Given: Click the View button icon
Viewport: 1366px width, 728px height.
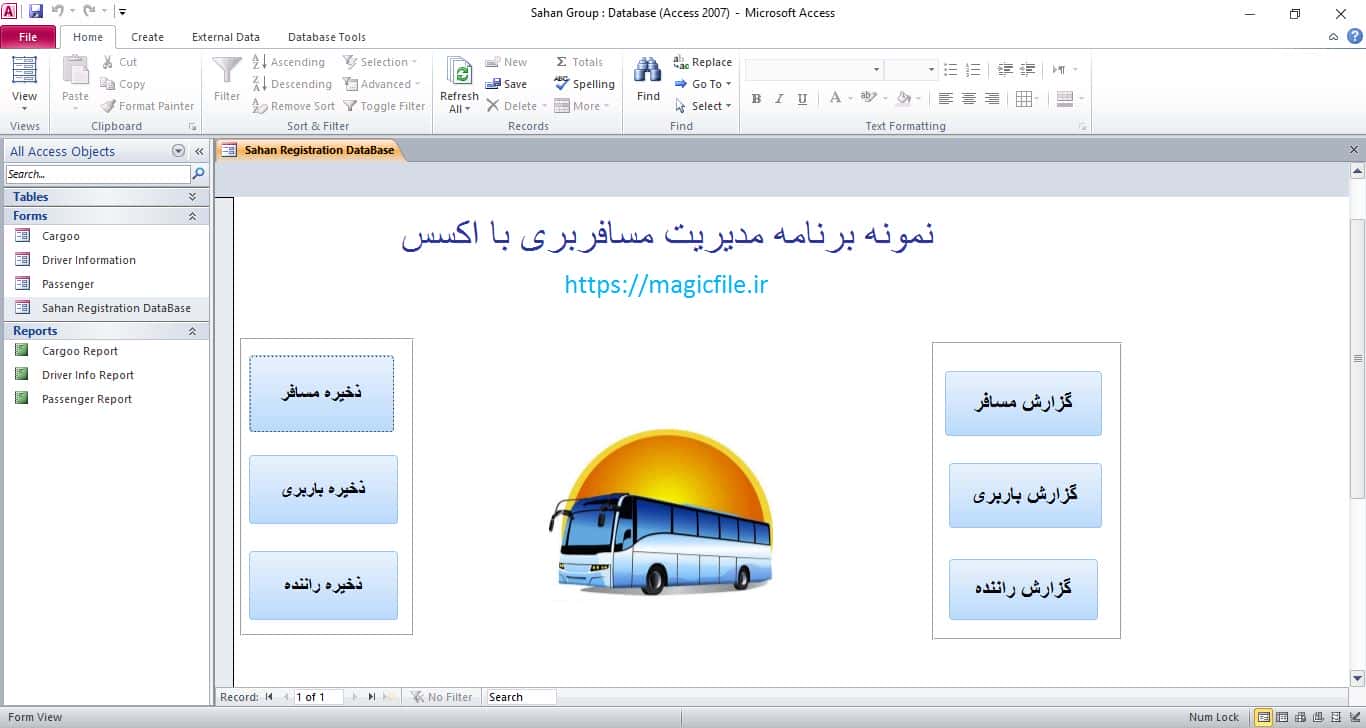Looking at the screenshot, I should (x=24, y=71).
